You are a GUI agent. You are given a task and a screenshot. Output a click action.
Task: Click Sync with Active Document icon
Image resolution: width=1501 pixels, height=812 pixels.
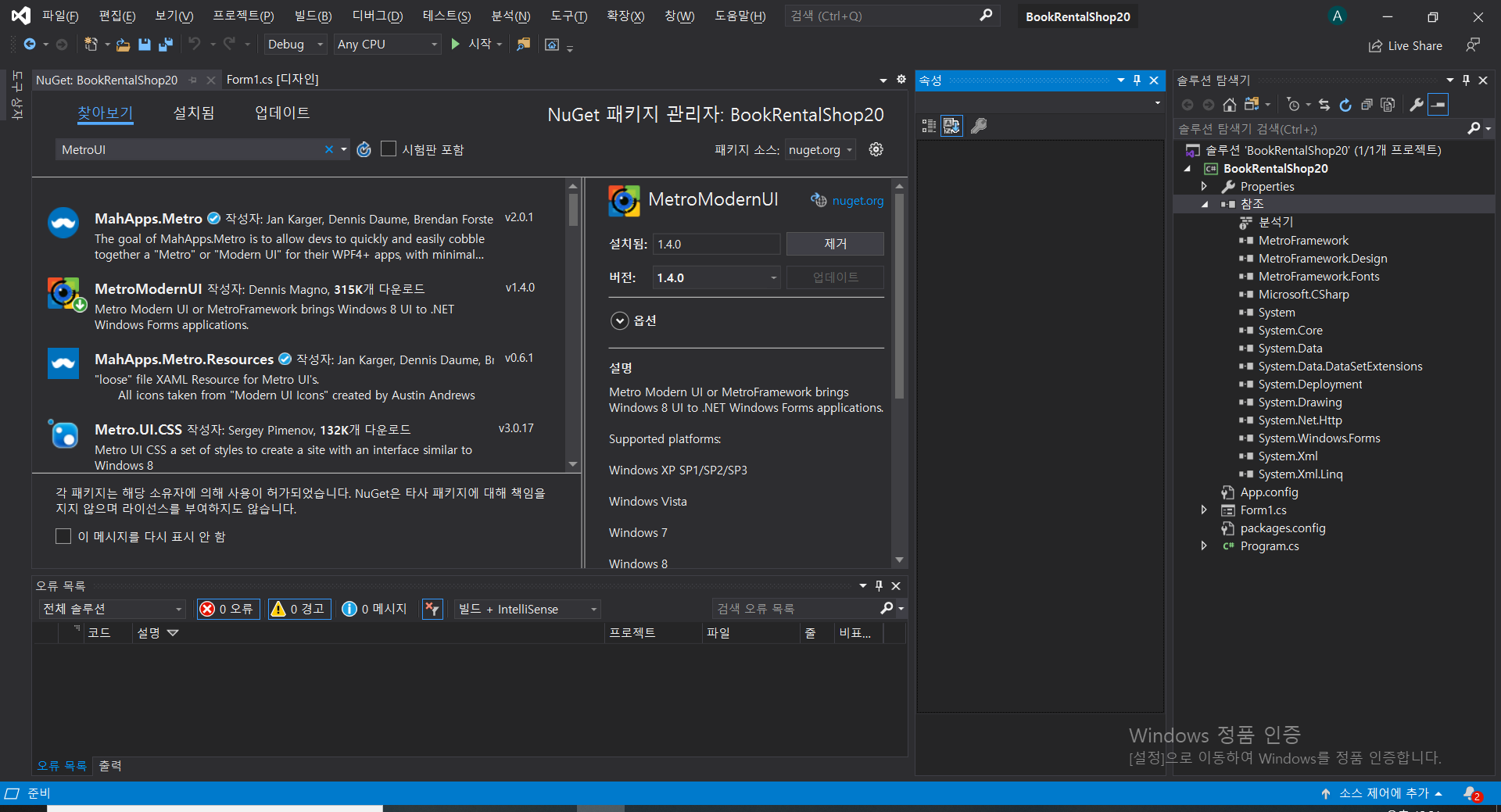(x=1324, y=105)
